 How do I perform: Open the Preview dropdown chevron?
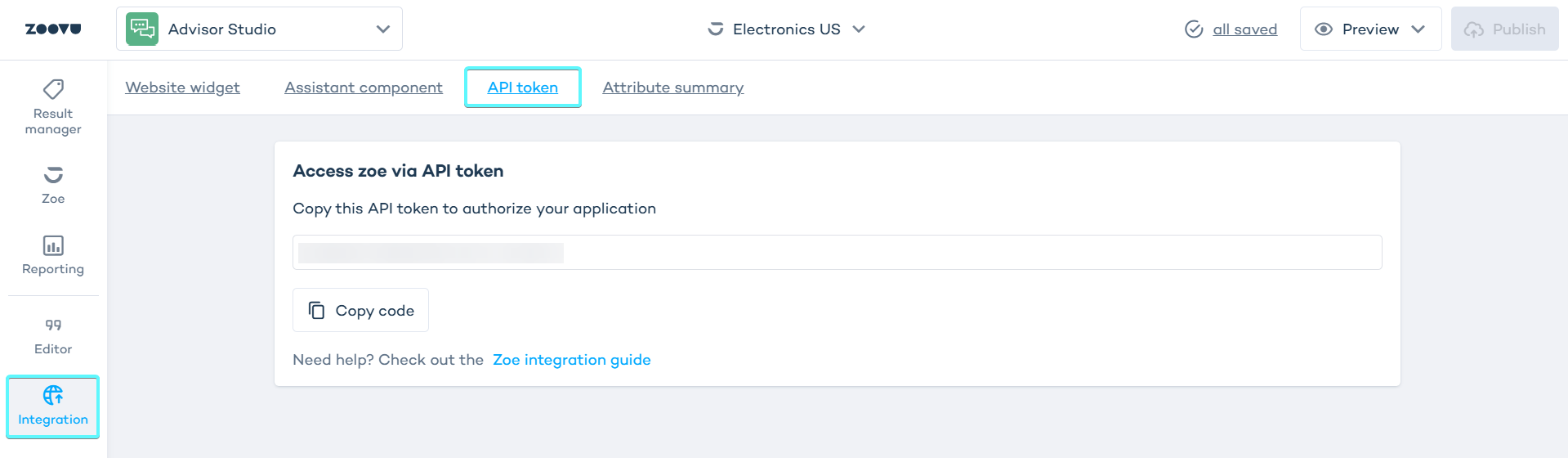tap(1418, 29)
